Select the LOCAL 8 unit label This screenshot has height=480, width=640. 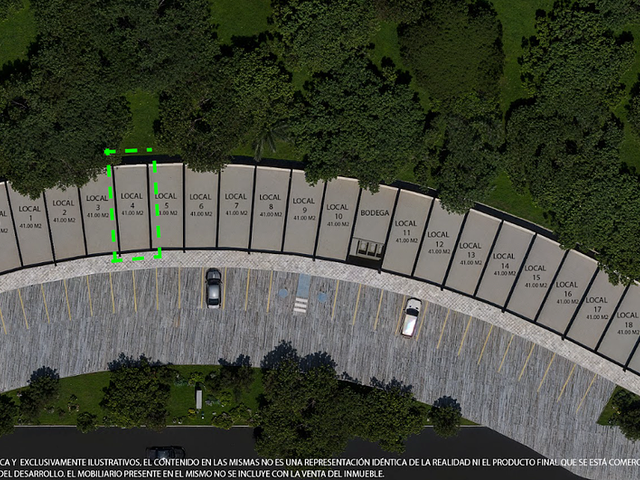[x=270, y=202]
